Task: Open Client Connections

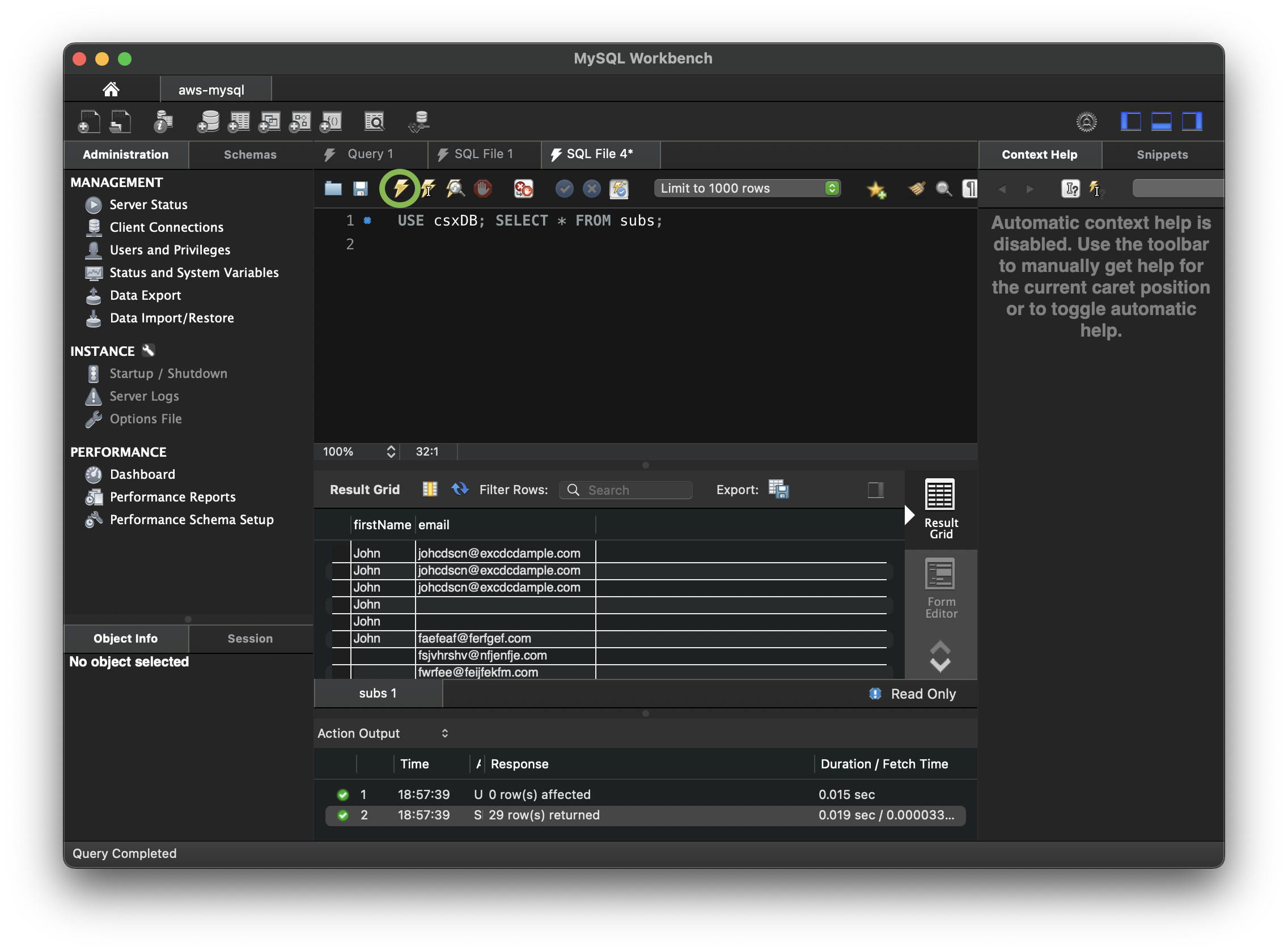Action: (x=167, y=227)
